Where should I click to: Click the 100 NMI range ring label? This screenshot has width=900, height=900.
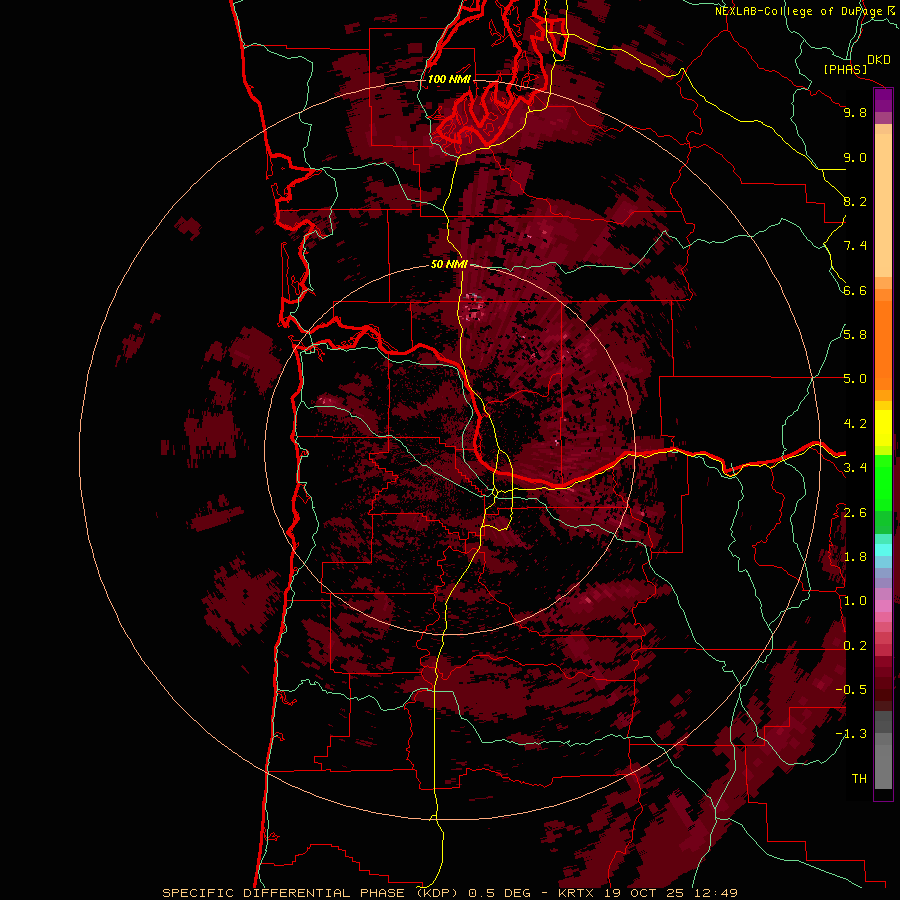[x=449, y=79]
